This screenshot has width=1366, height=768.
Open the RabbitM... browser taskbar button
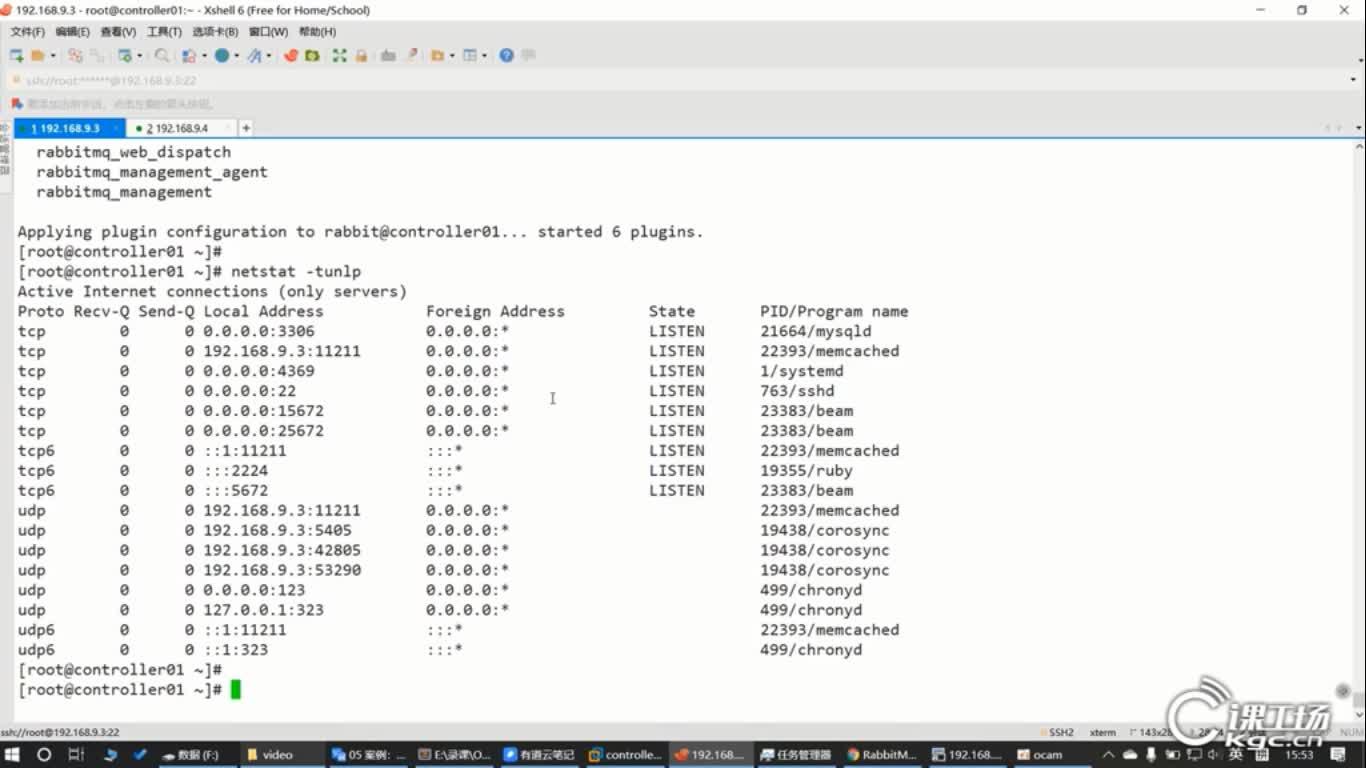(883, 755)
